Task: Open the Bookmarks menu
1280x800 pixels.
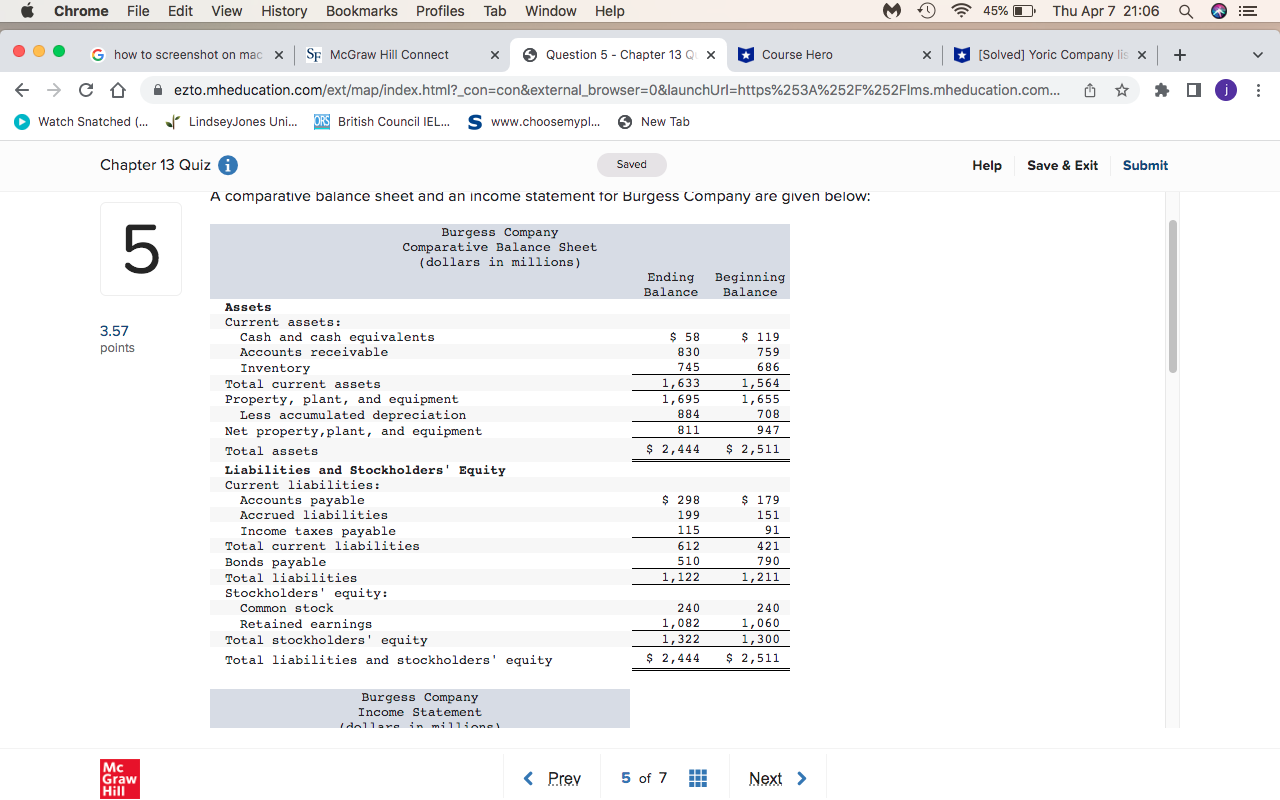Action: point(361,11)
